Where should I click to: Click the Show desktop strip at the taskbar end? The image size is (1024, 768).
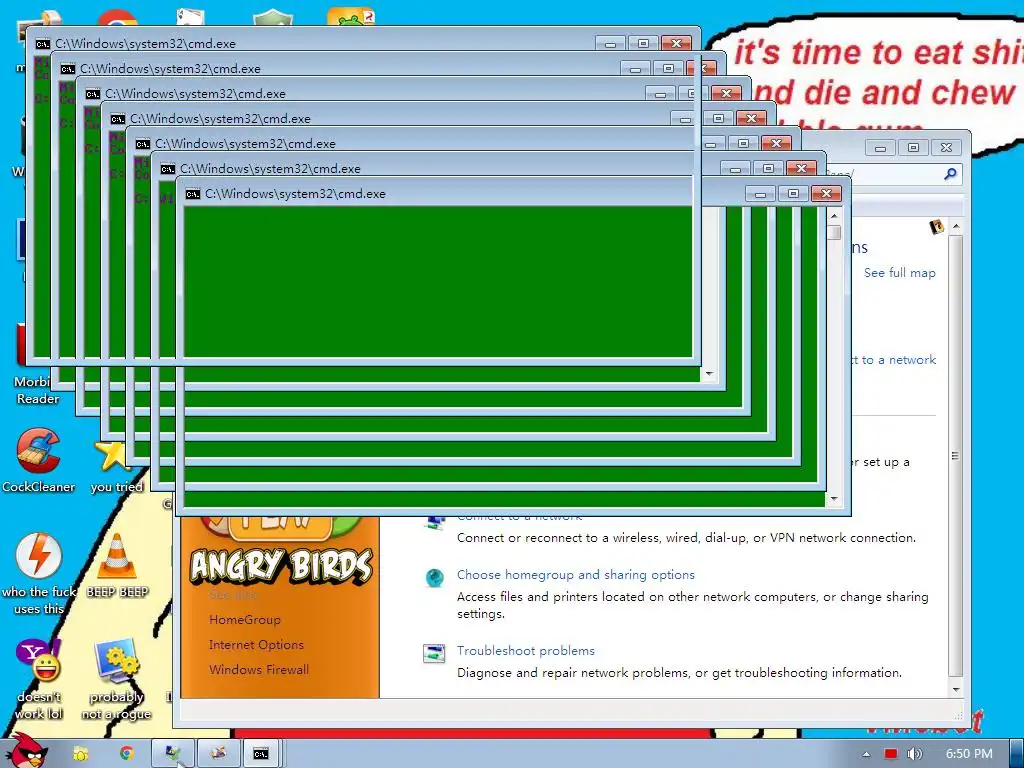point(1017,754)
